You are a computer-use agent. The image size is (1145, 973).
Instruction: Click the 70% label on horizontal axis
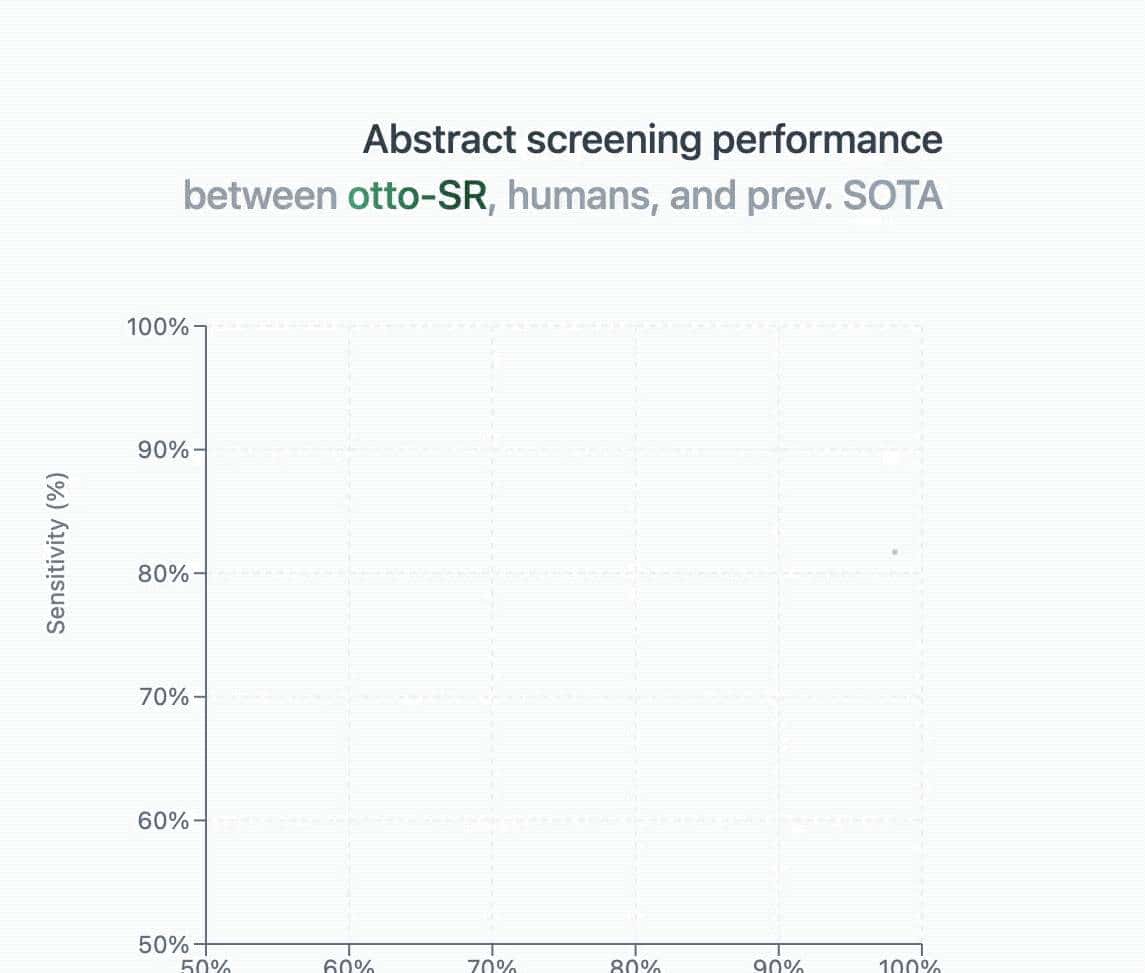[x=492, y=967]
